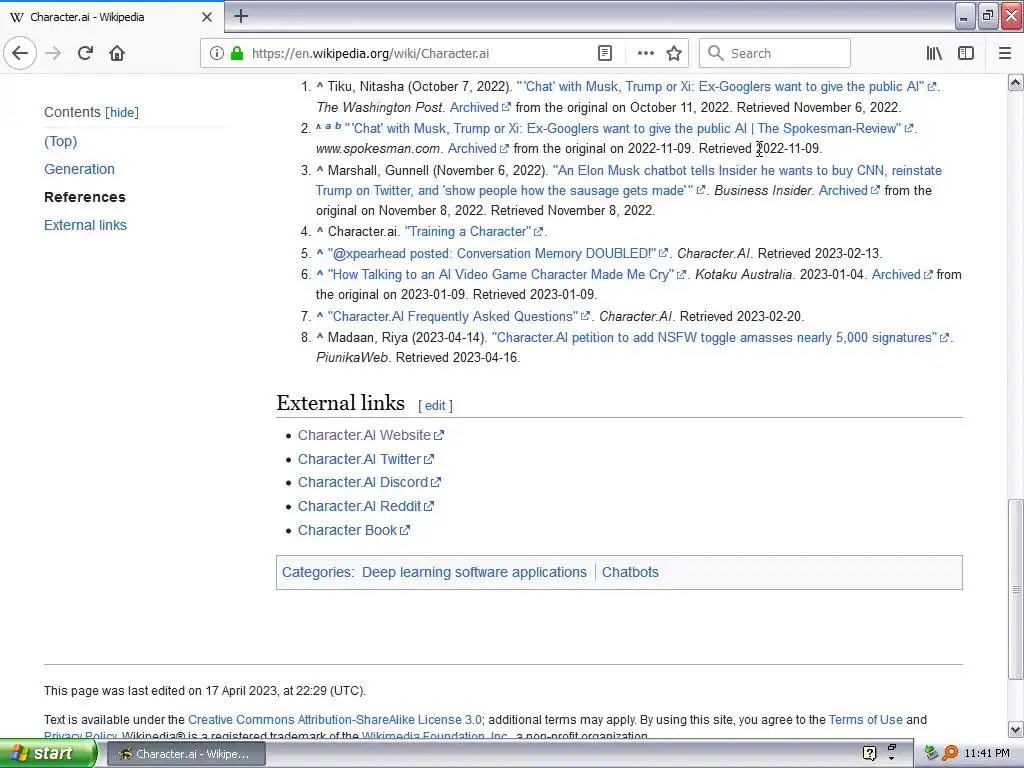This screenshot has width=1024, height=768.
Task: Open the Library bookmarks and history icon
Action: [x=934, y=54]
